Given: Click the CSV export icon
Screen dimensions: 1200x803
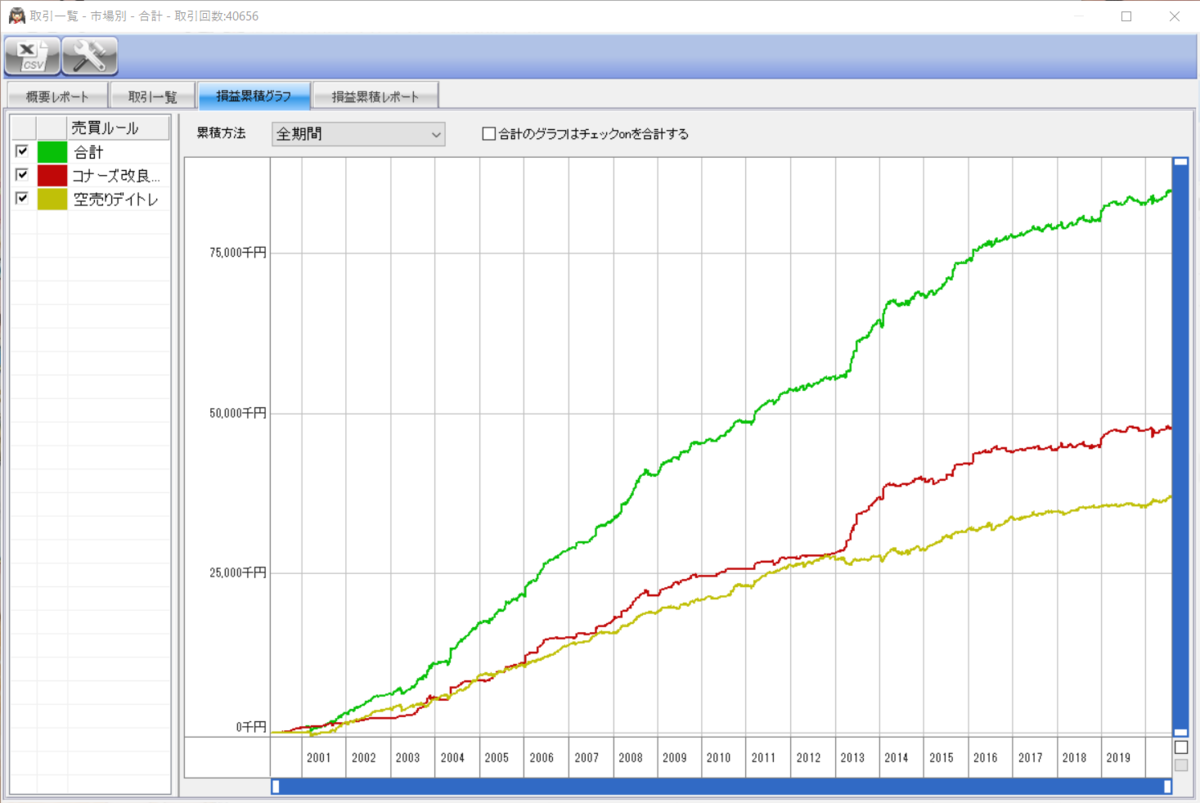Looking at the screenshot, I should (x=32, y=56).
